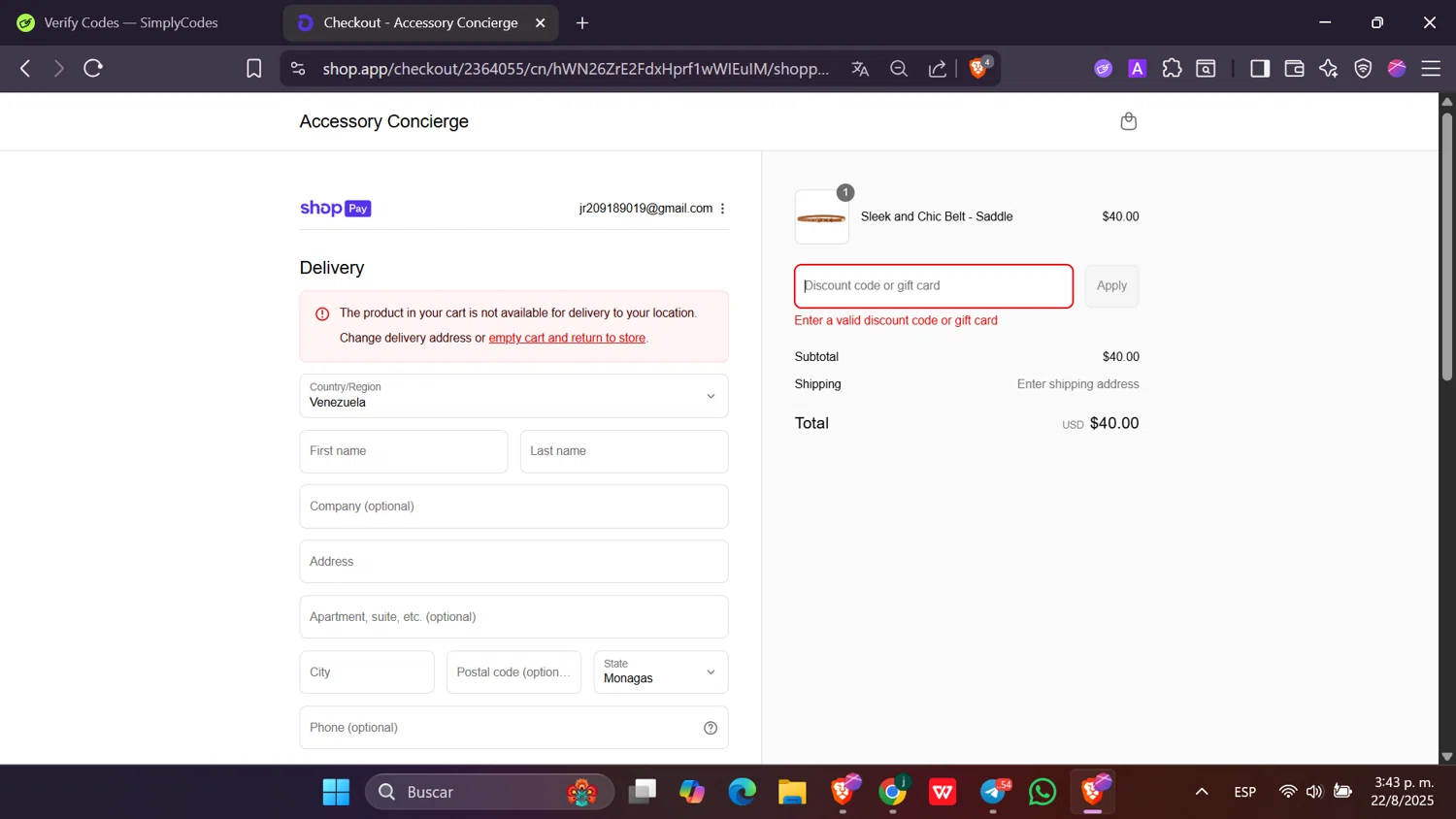This screenshot has height=819, width=1456.
Task: Open Microsoft Edge from taskbar
Action: (743, 792)
